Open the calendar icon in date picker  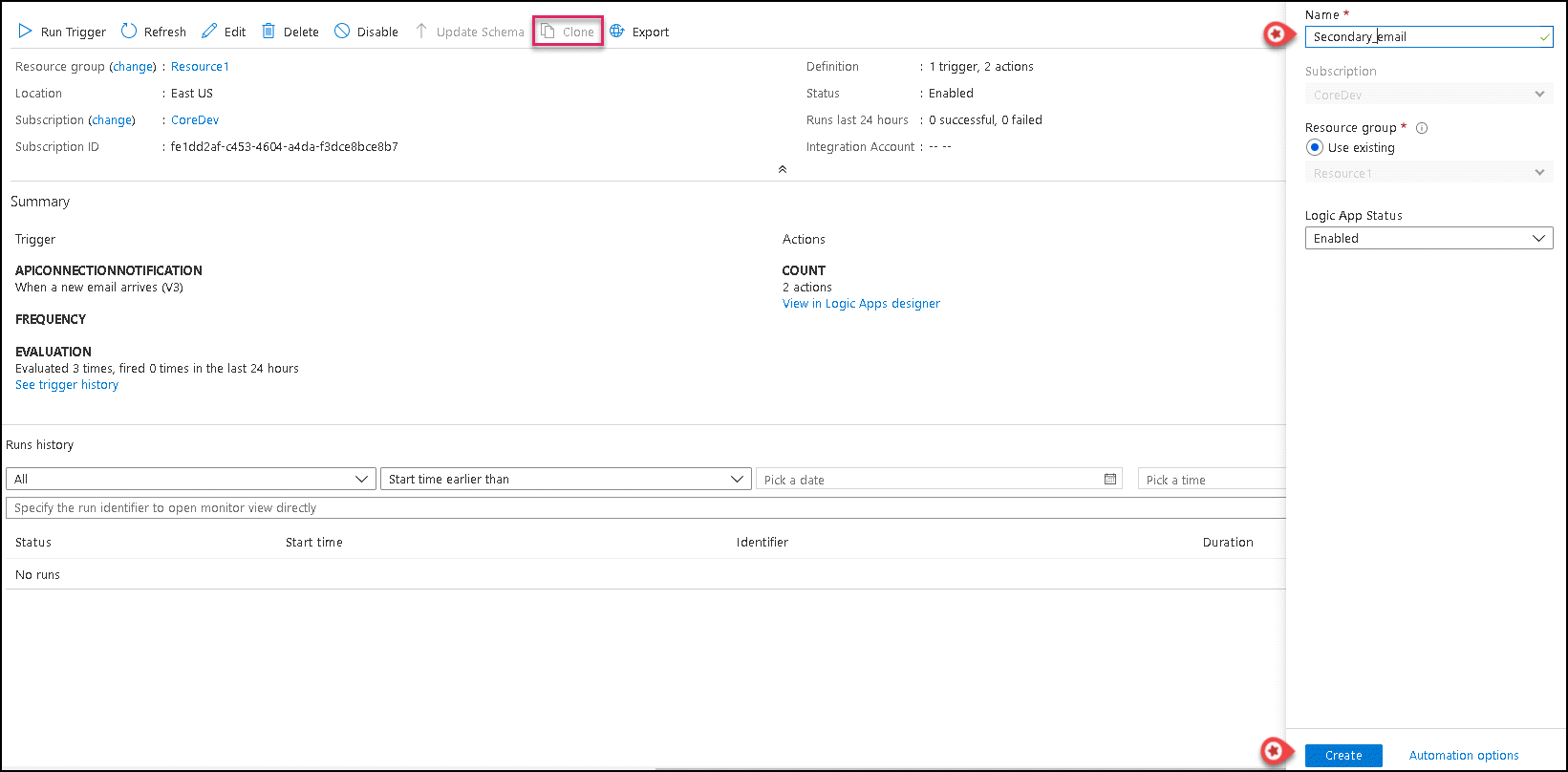point(1109,480)
